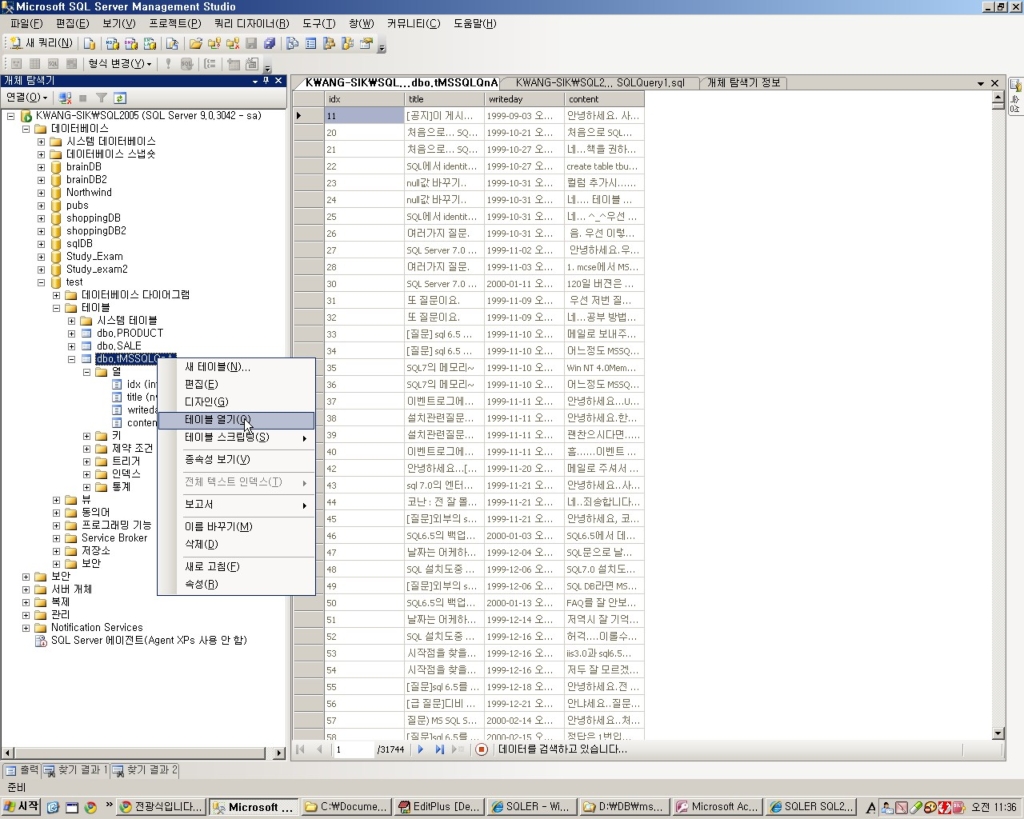Viewport: 1024px width, 819px height.
Task: Choose Design (디자인) in context menu
Action: [236, 402]
